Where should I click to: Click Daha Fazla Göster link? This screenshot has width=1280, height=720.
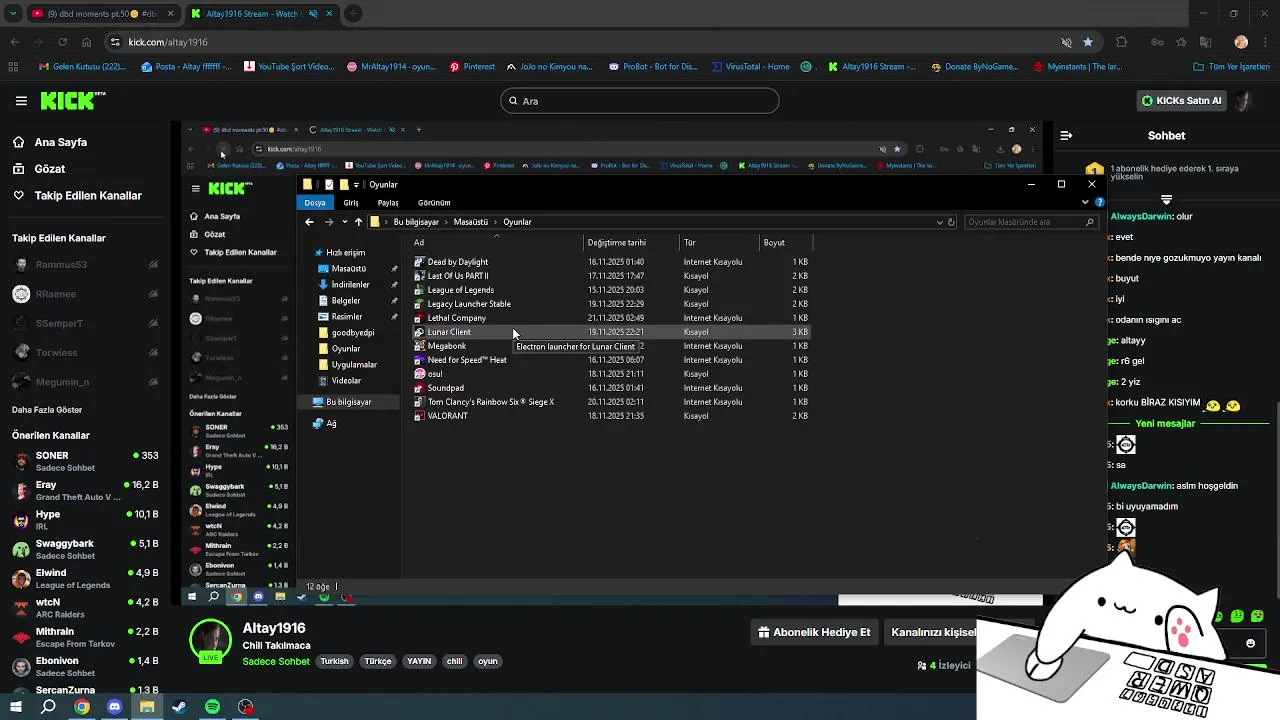pyautogui.click(x=47, y=410)
